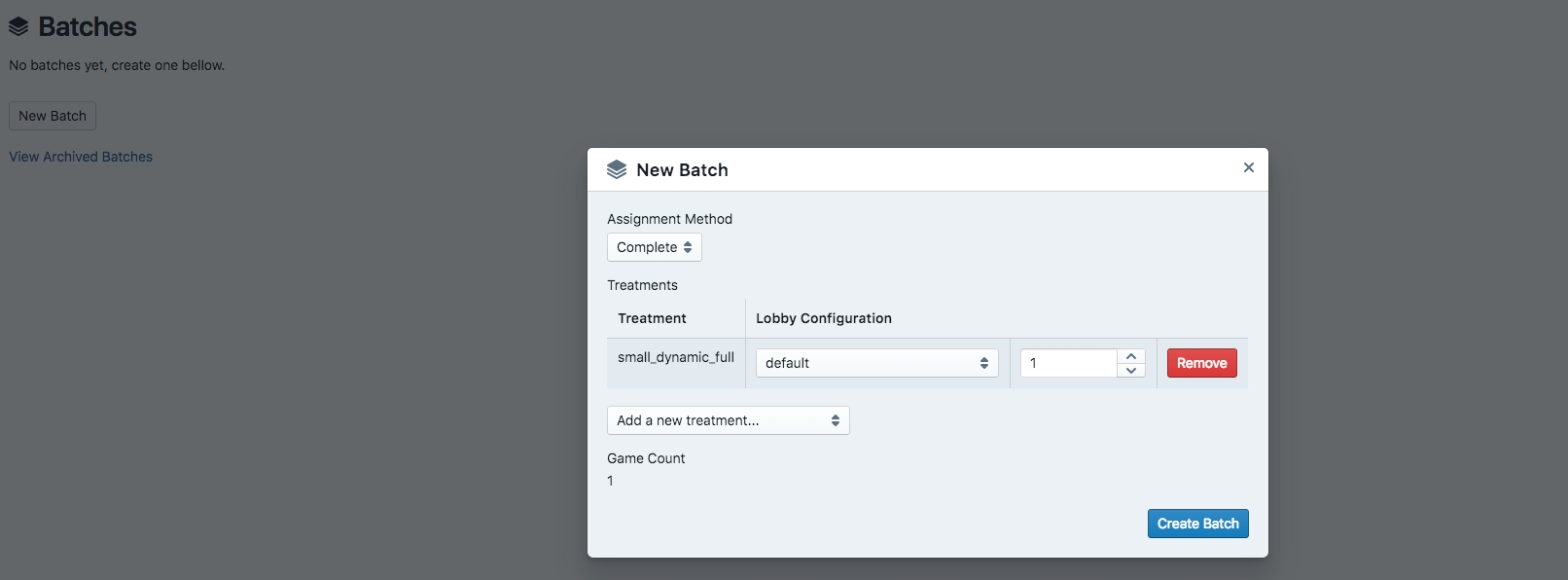Screen dimensions: 1568x580
Task: Open the Assignment Method Complete dropdown
Action: 655,247
